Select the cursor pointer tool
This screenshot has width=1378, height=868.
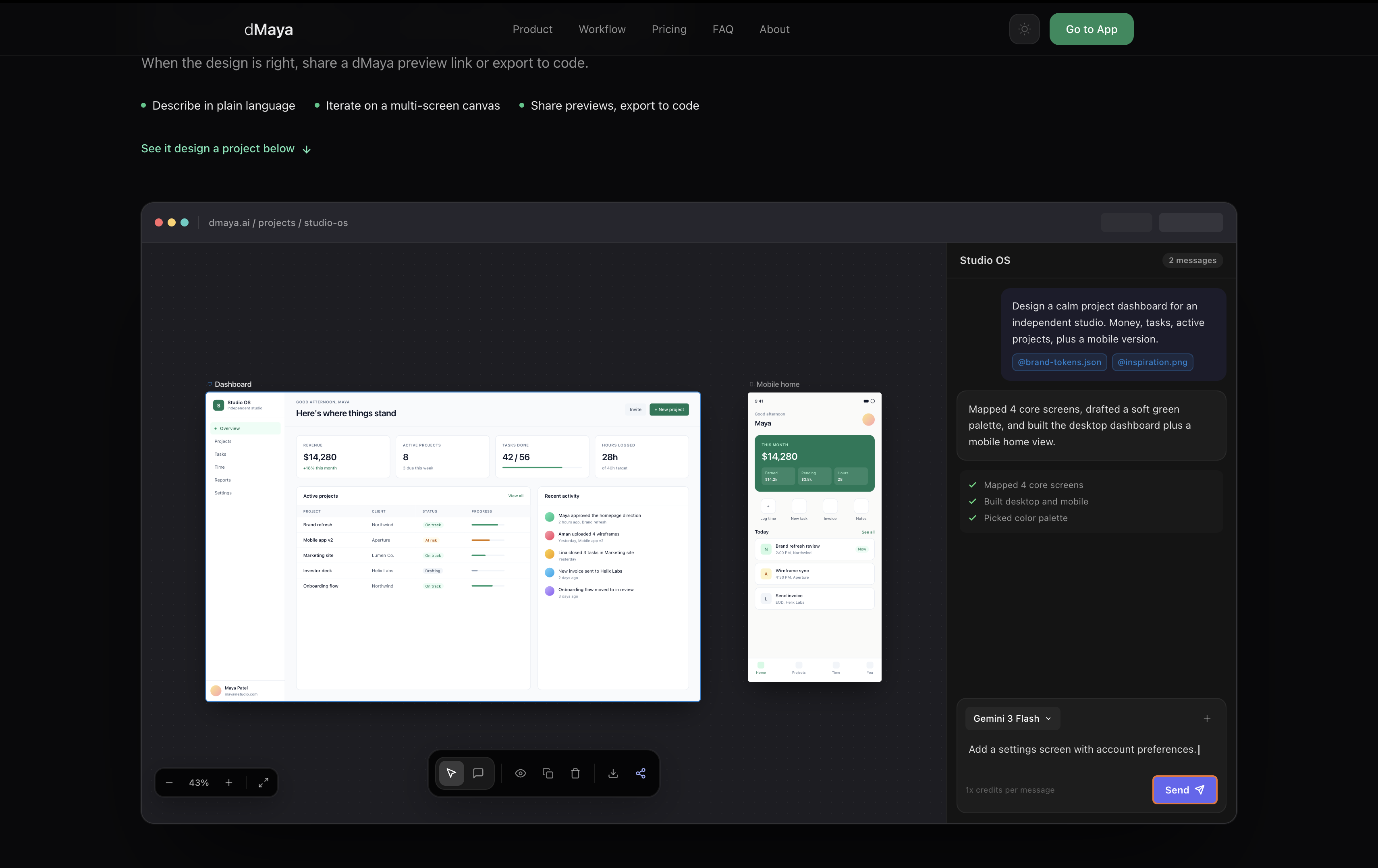pos(451,773)
